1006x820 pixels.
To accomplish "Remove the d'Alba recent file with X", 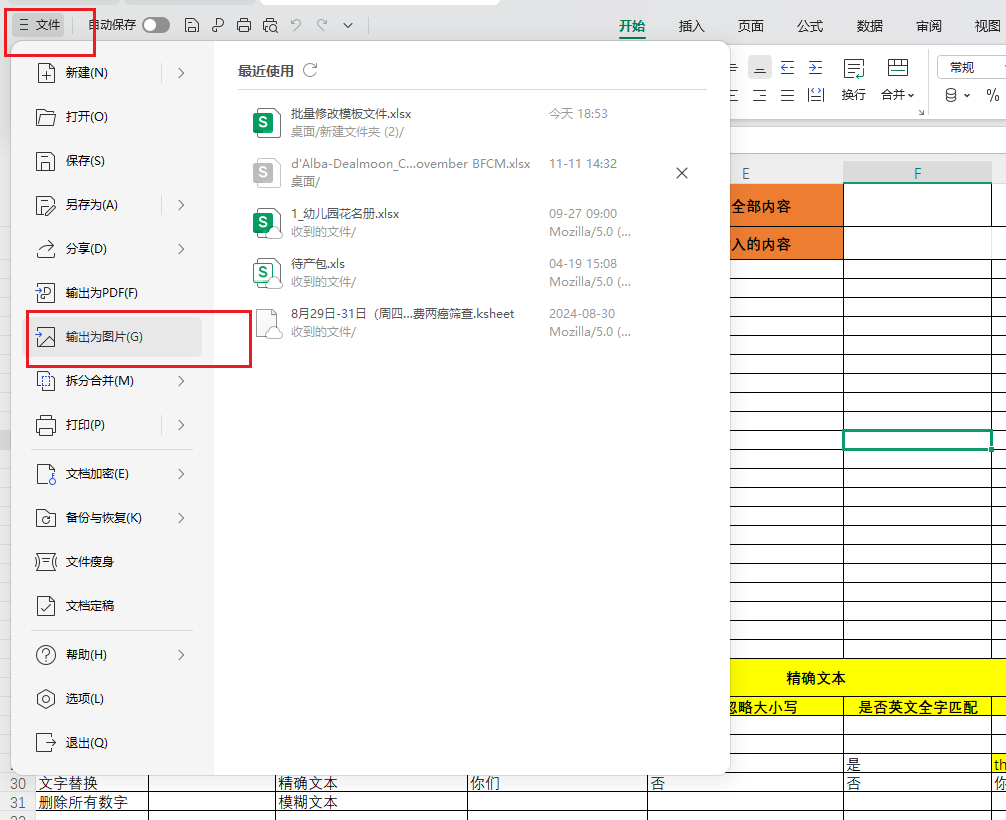I will click(682, 172).
